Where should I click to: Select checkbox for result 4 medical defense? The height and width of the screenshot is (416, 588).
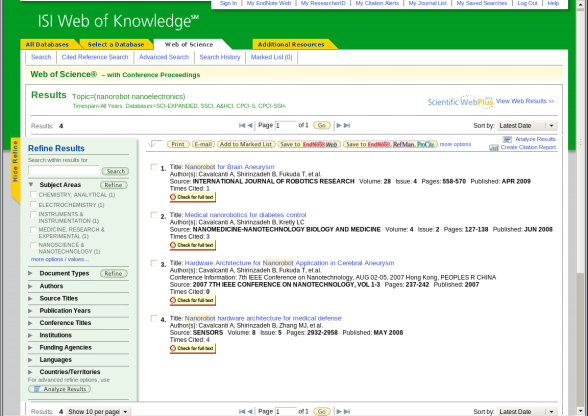pyautogui.click(x=154, y=318)
